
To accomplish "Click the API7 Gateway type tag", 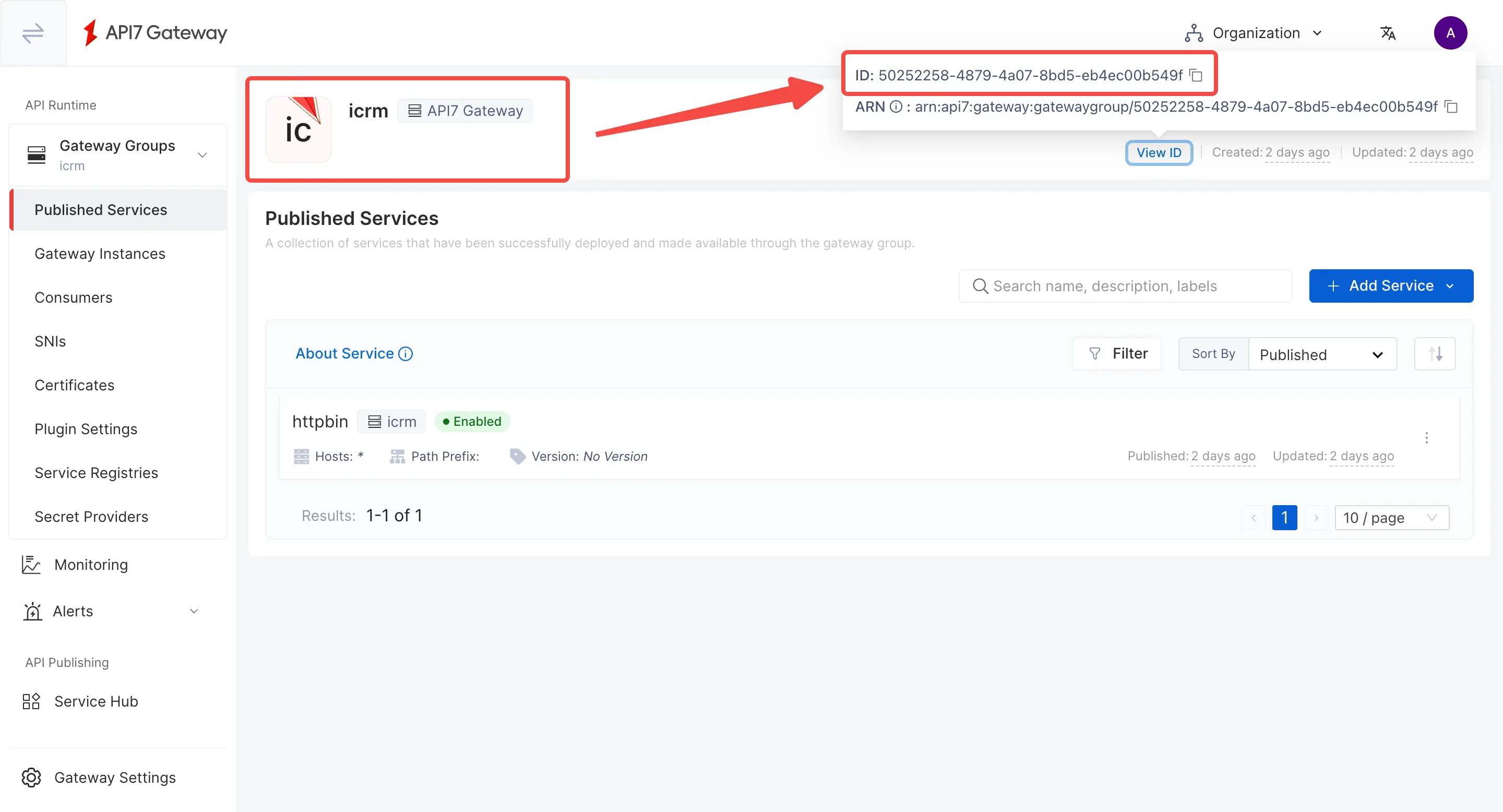I will pyautogui.click(x=465, y=110).
